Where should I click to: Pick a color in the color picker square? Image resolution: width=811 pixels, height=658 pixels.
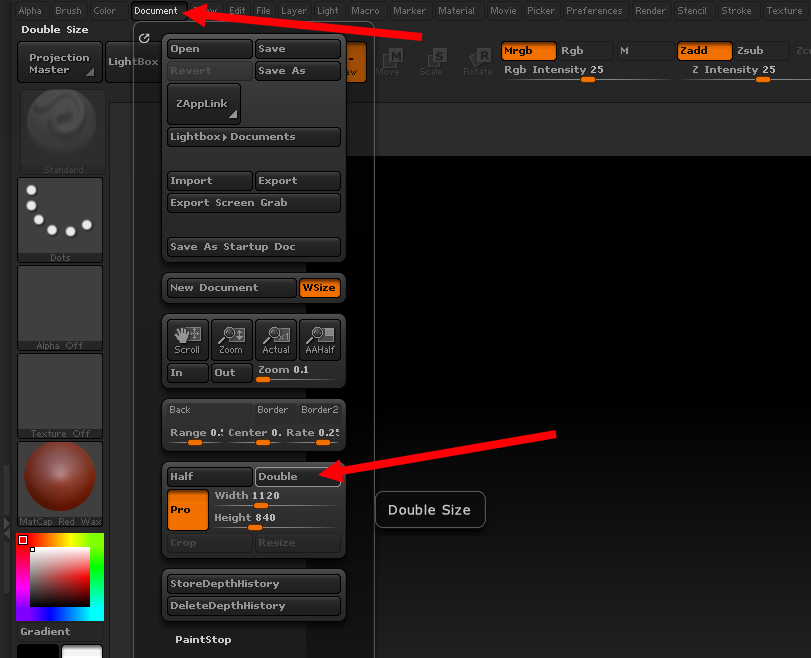click(60, 577)
